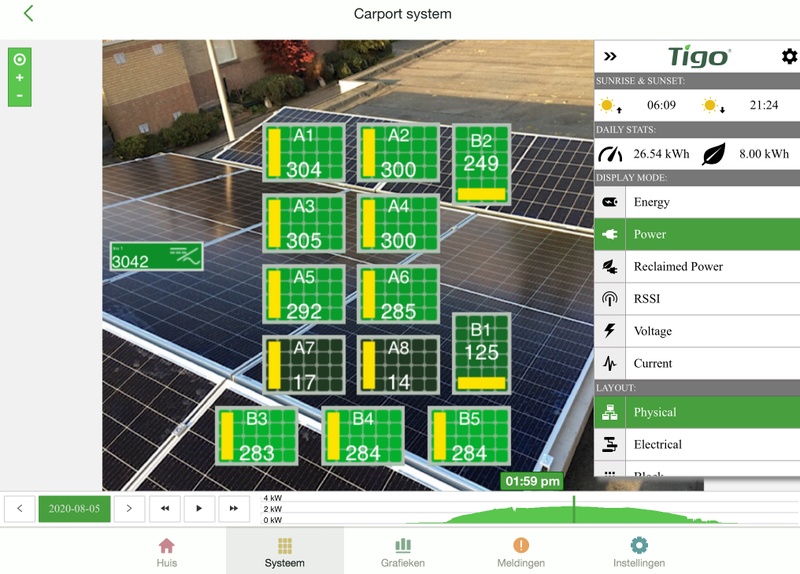Screen dimensions: 800x574
Task: Zoom out with the minus button
Action: (x=19, y=95)
